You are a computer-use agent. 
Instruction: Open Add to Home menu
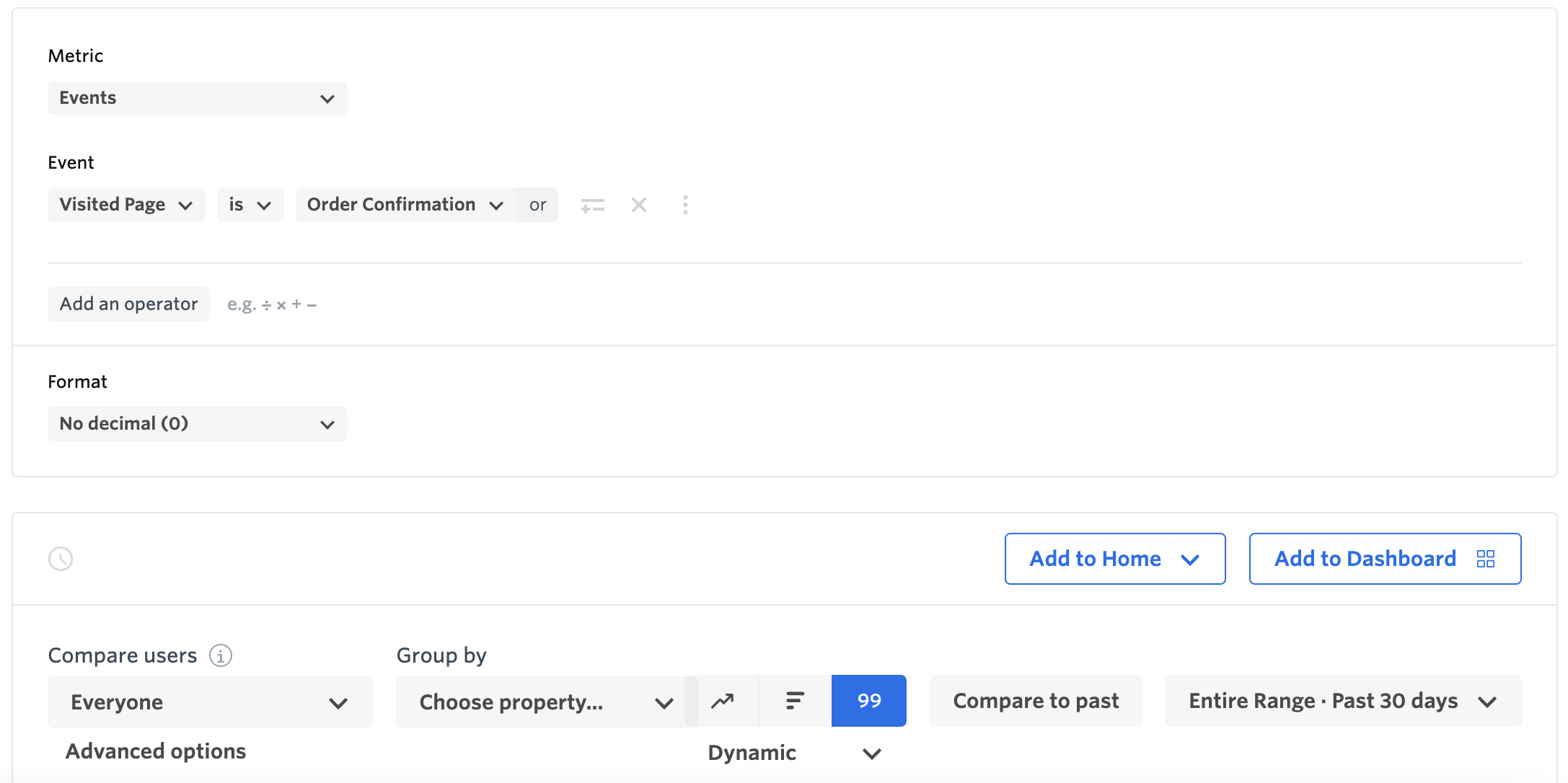1114,559
